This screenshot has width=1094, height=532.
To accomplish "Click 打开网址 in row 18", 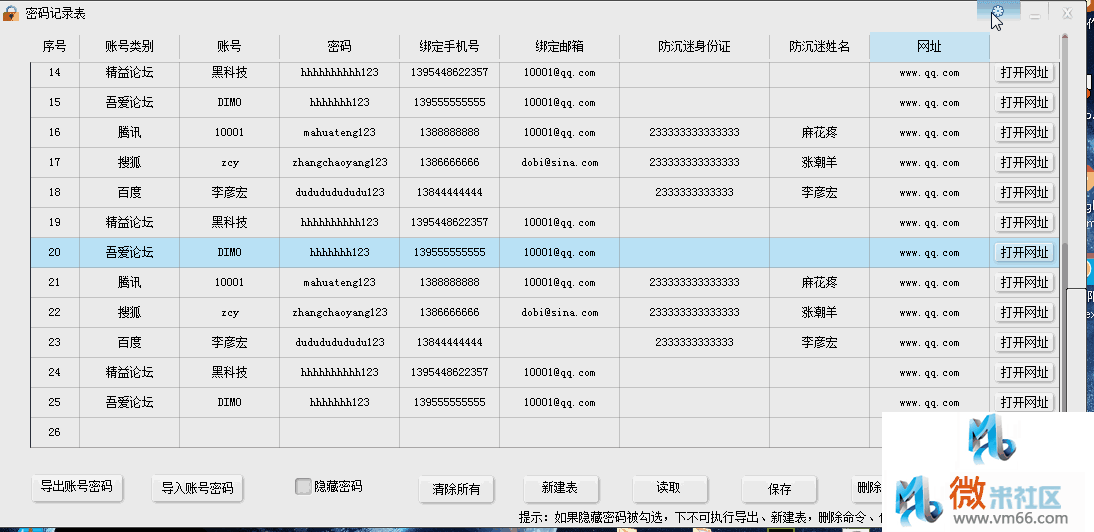I will coord(1024,192).
